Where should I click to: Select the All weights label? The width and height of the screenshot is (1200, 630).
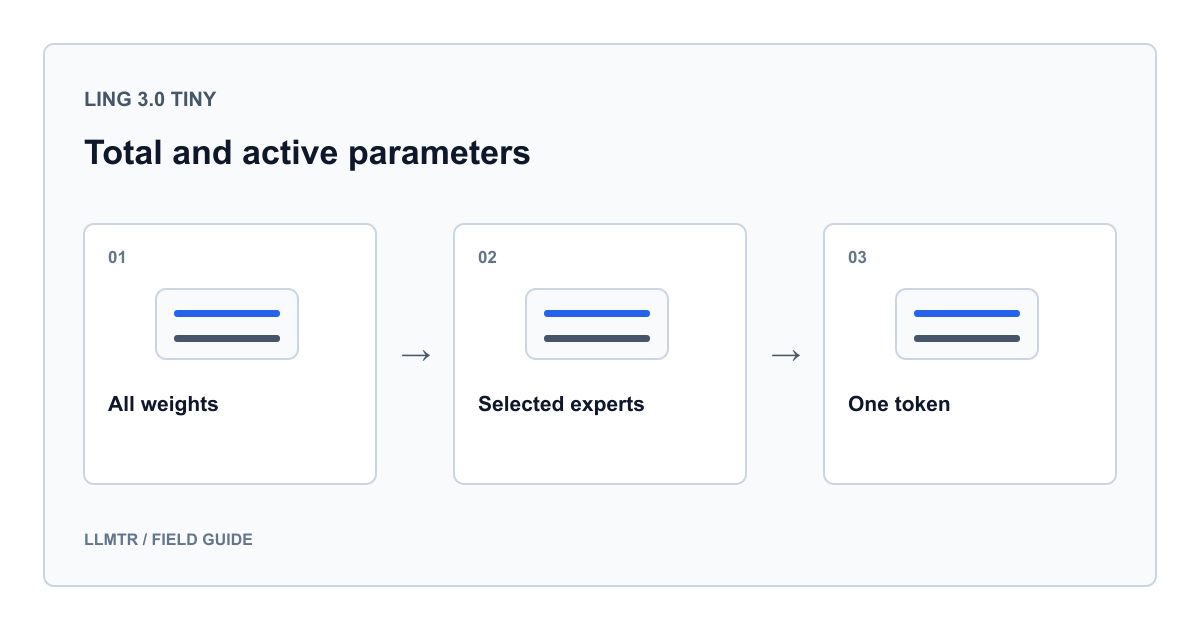pos(163,405)
